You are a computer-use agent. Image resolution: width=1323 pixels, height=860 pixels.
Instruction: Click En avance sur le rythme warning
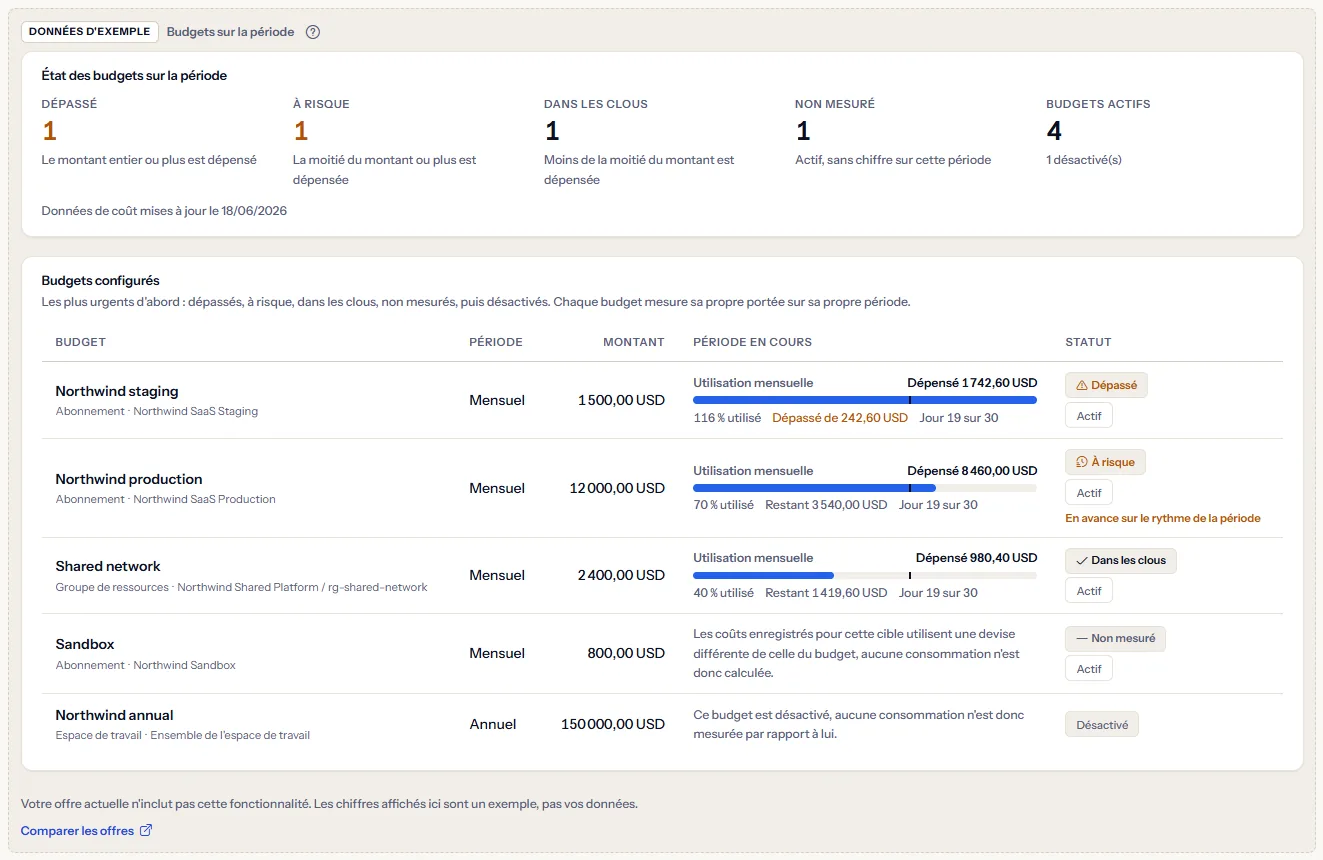pos(1162,518)
